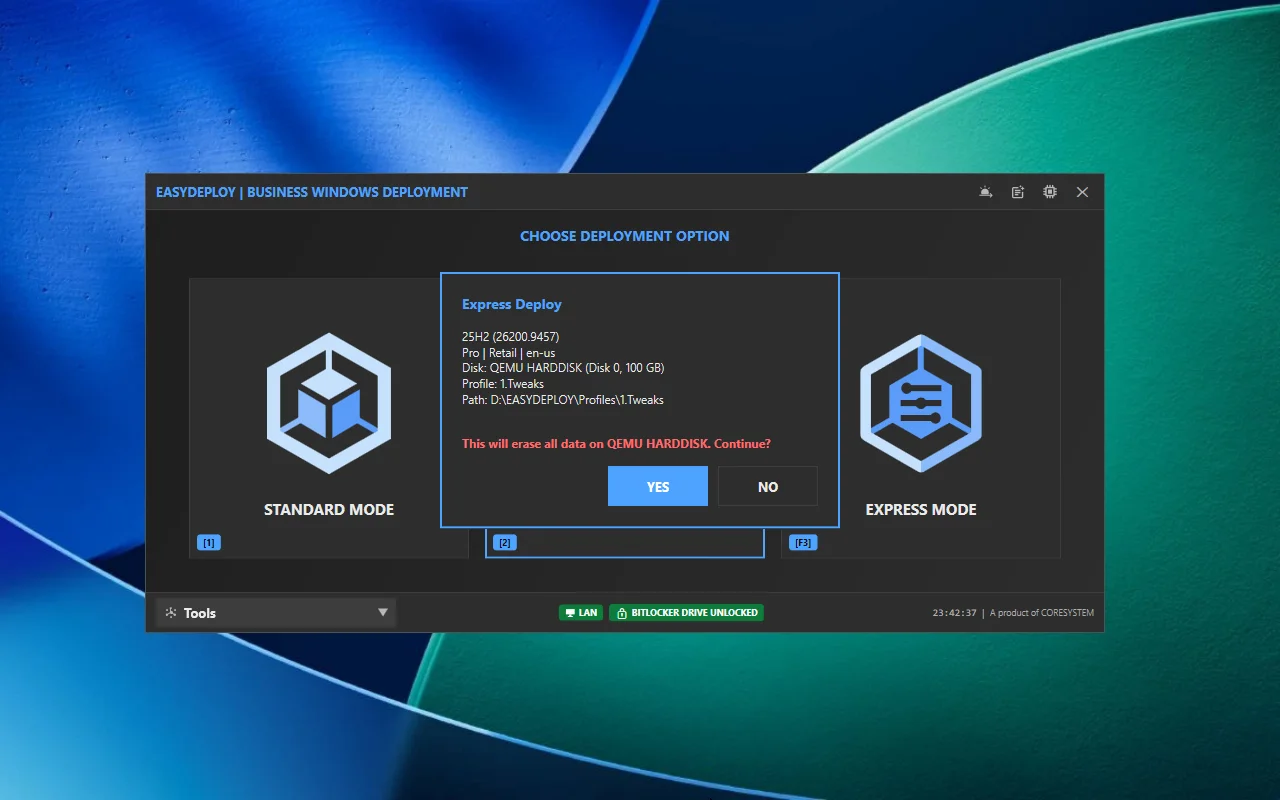The width and height of the screenshot is (1280, 800).
Task: Cancel the deployment with the NO button
Action: click(768, 486)
